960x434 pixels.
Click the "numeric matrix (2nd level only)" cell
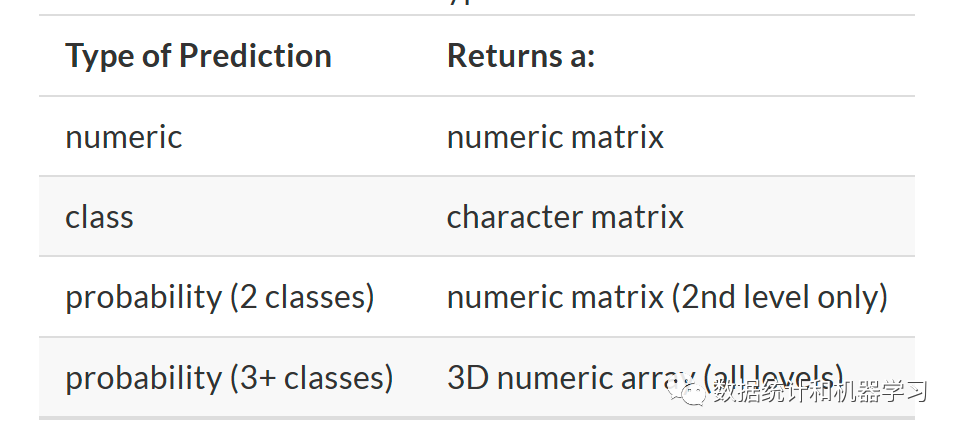pos(667,297)
